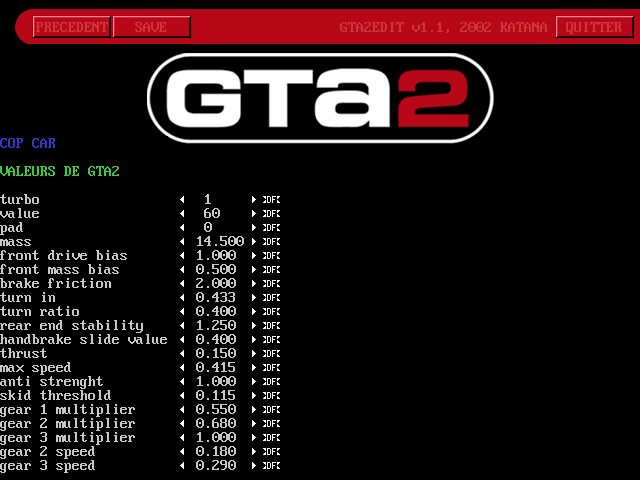Click DF beside gear 1 multiplier
This screenshot has width=640, height=480.
pos(271,409)
